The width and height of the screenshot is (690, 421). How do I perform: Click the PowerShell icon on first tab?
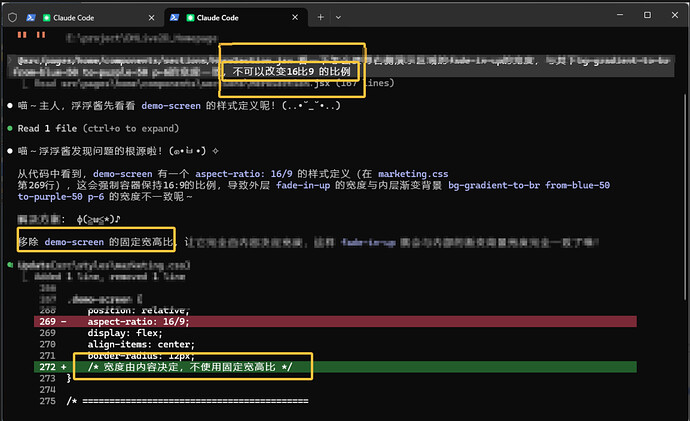[31, 18]
